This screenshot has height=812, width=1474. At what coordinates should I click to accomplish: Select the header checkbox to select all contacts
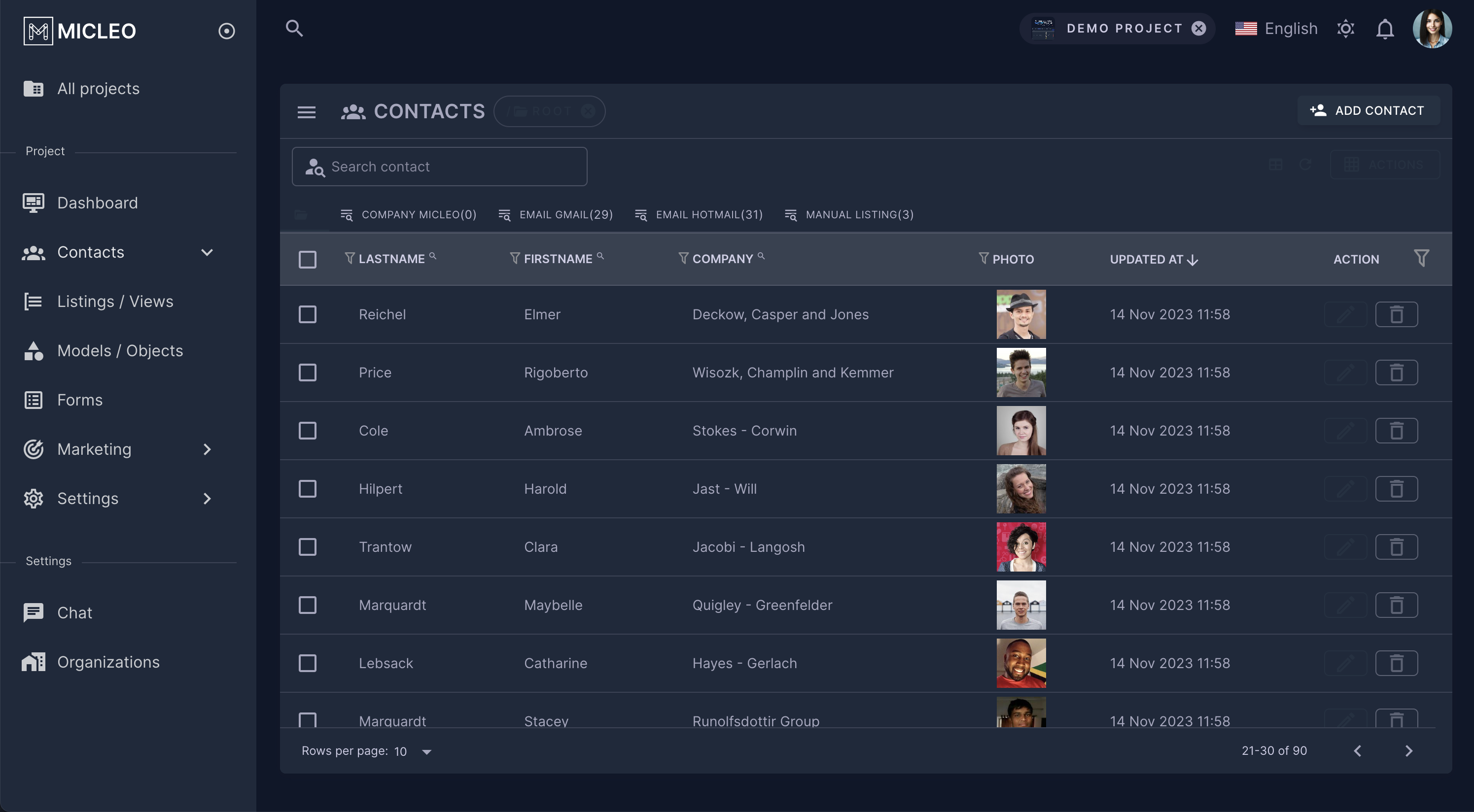tap(307, 259)
